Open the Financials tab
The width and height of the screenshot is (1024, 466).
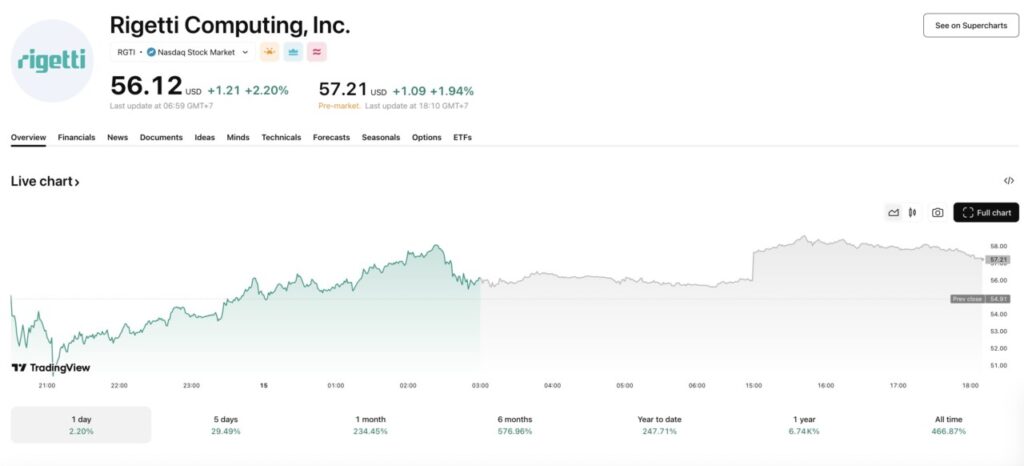coord(77,137)
